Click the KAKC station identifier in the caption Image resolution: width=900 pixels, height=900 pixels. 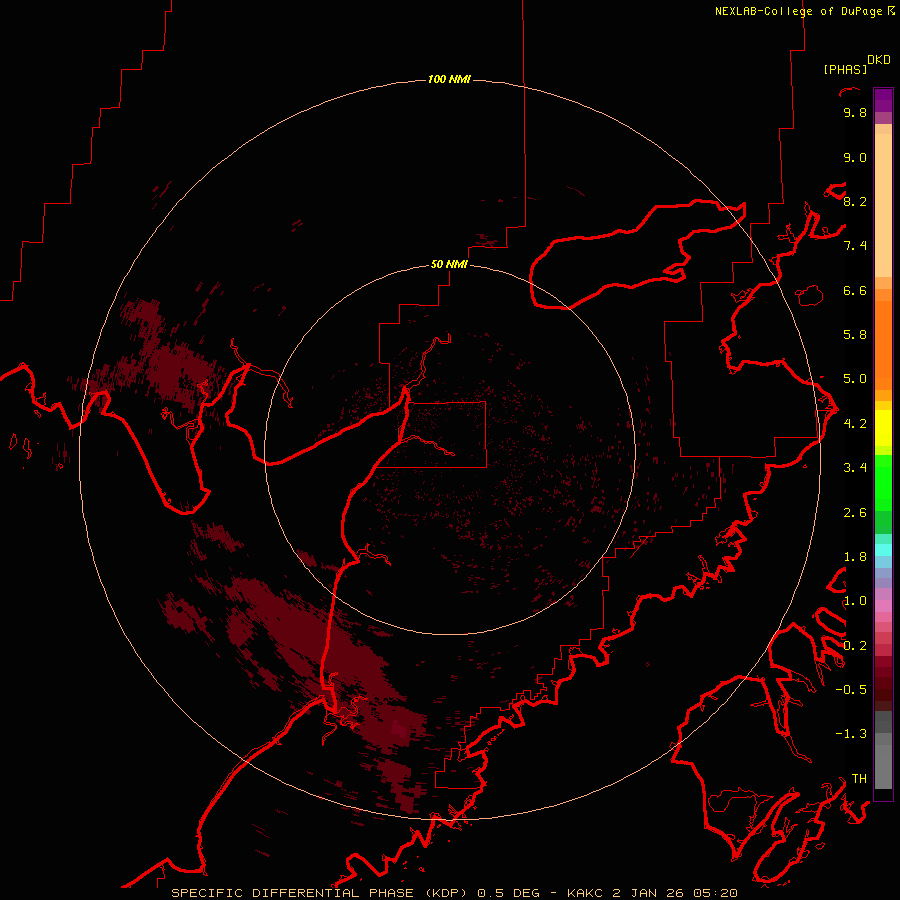[585, 893]
